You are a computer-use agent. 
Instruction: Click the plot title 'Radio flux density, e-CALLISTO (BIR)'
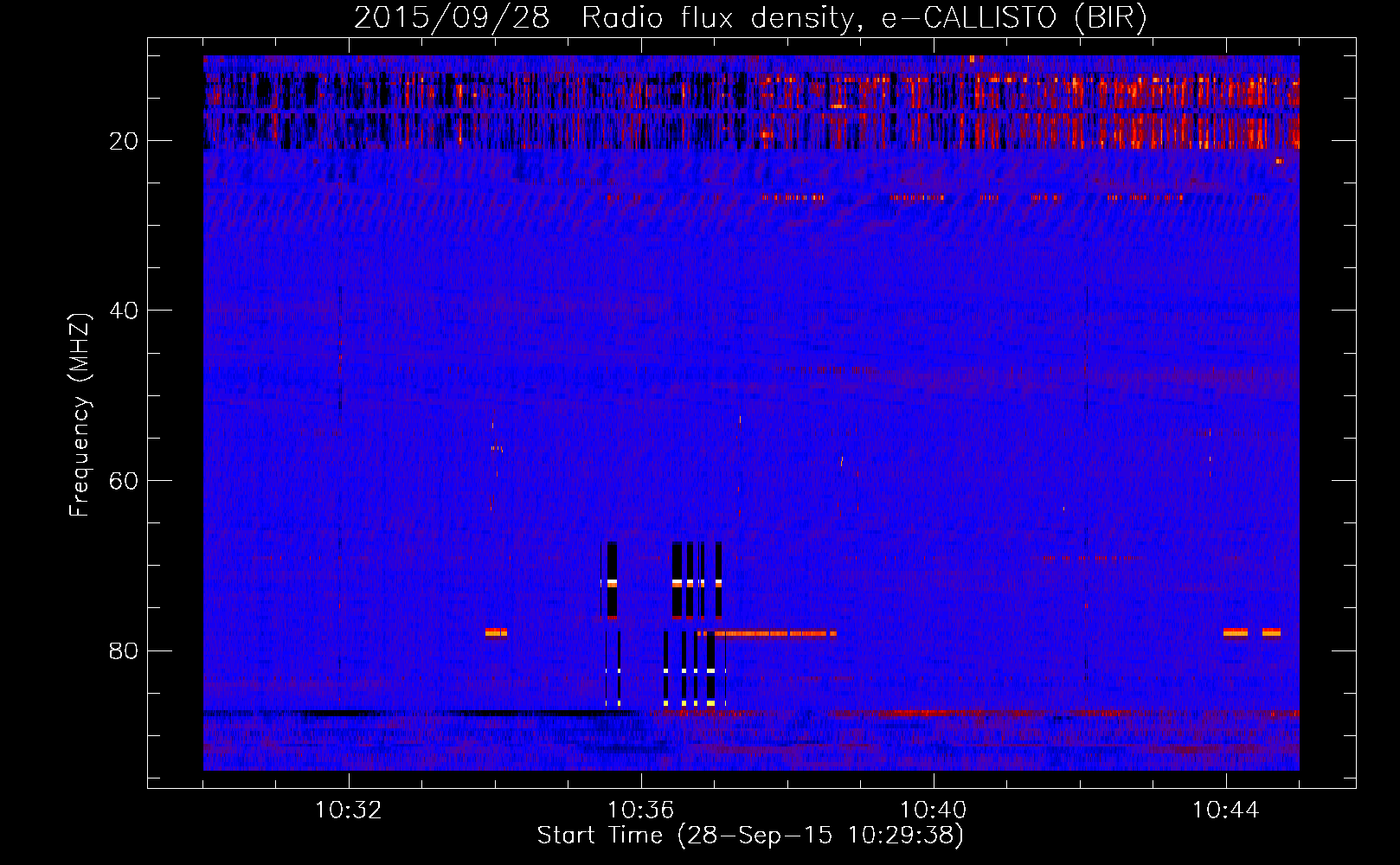864,18
